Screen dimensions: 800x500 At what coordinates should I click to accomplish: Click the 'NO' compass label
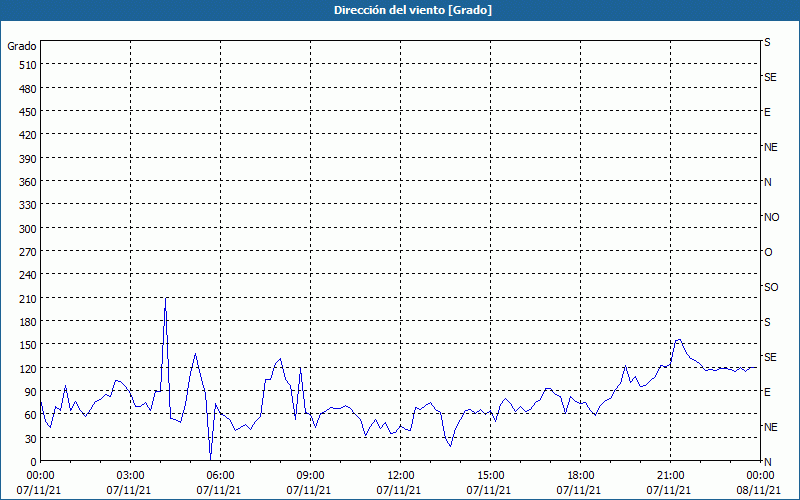771,217
